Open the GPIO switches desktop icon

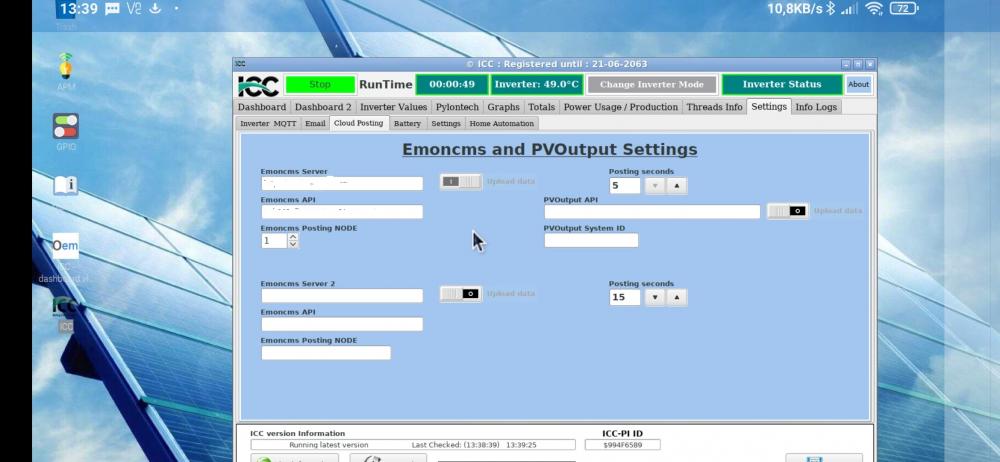click(x=65, y=126)
